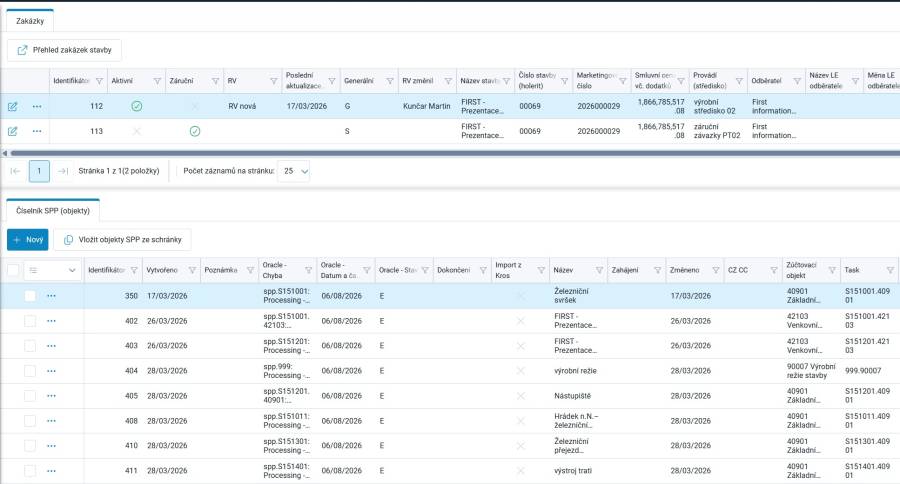Open row menu for SPP object 404

click(51, 371)
